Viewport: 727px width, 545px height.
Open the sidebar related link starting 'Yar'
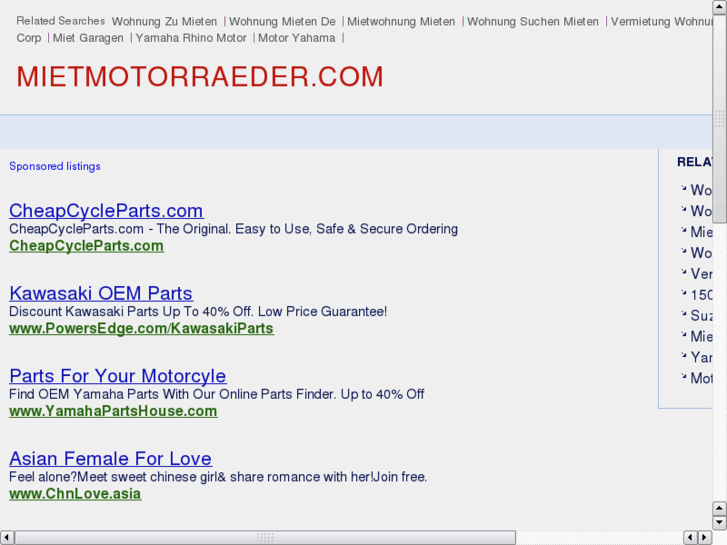click(x=701, y=357)
